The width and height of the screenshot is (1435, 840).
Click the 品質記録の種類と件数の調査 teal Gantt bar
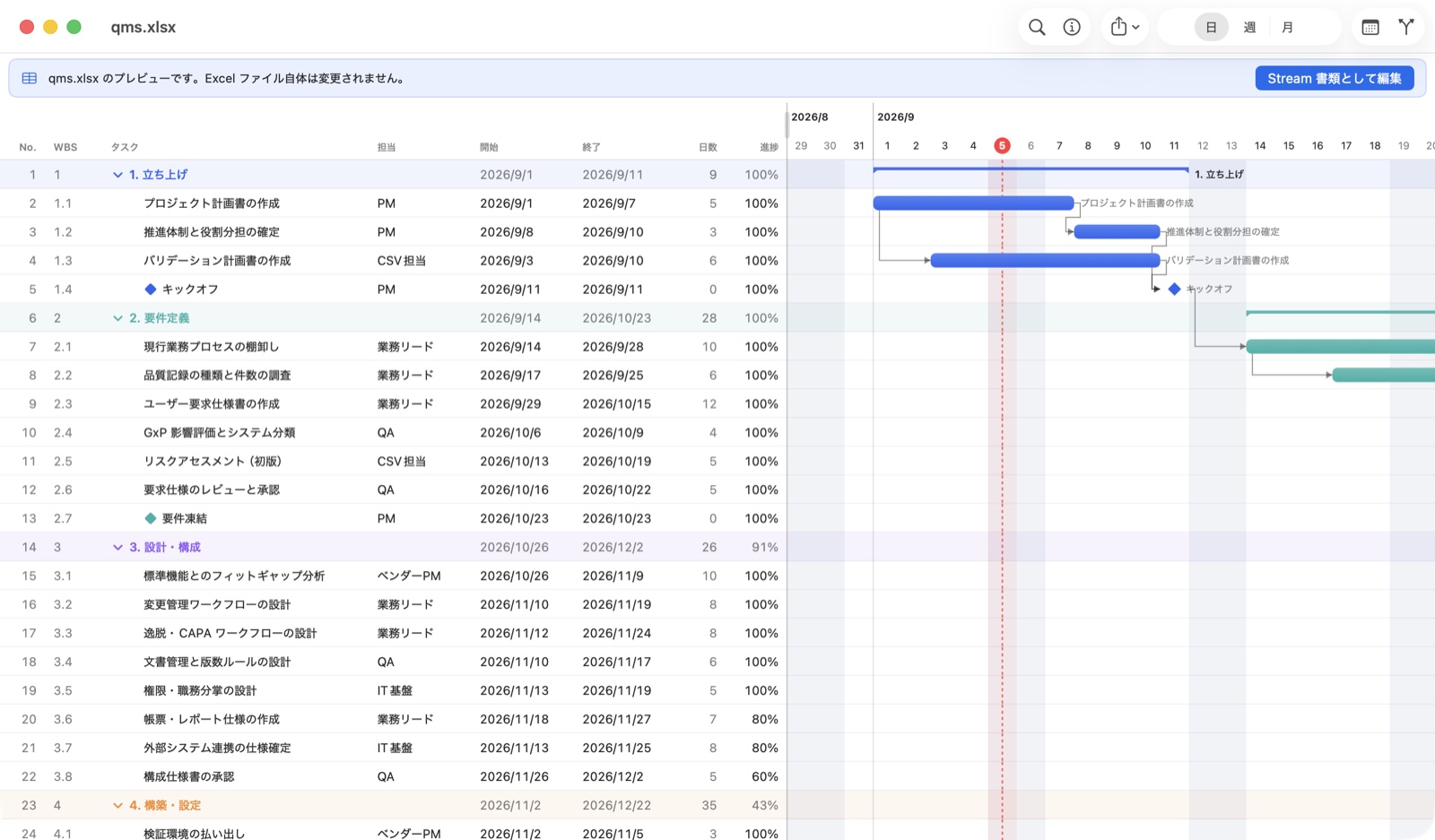point(1384,375)
